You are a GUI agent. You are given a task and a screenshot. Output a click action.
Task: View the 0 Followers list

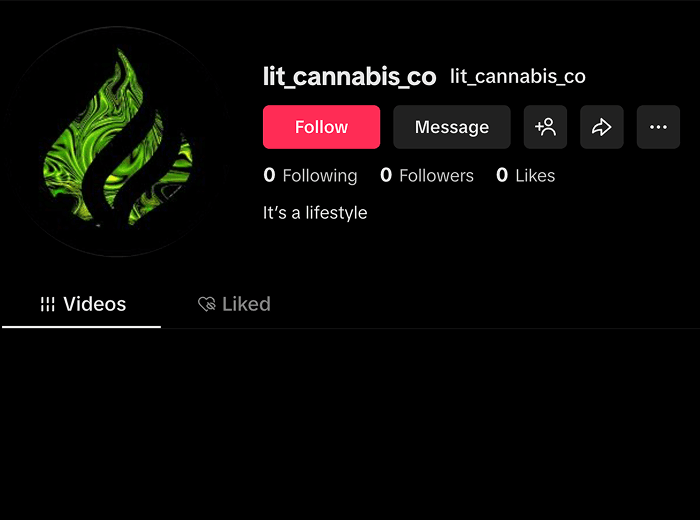pyautogui.click(x=427, y=175)
